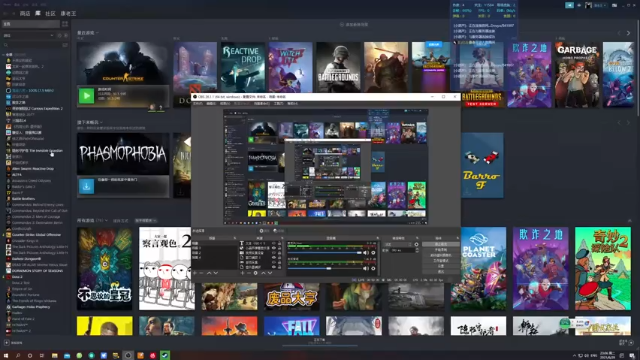Click the Steam icon in the Windows taskbar
This screenshot has height=360, width=640.
(x=165, y=356)
